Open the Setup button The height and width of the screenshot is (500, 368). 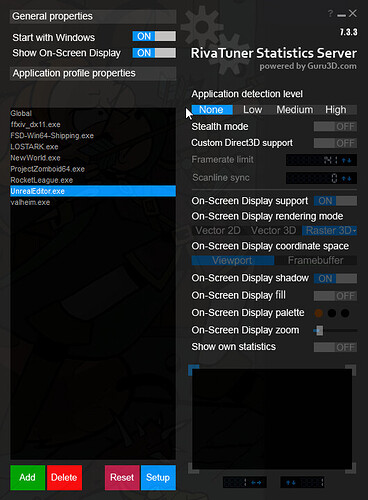point(158,477)
